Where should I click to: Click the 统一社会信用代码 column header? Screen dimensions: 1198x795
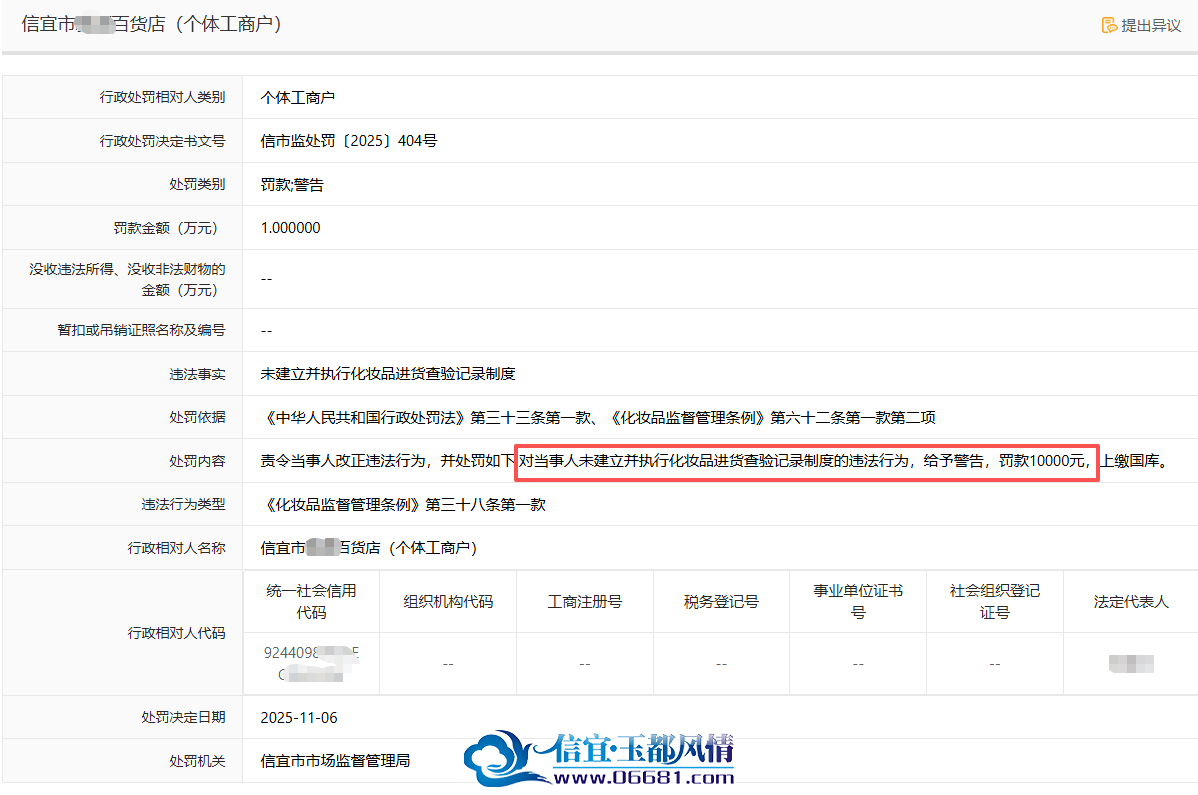311,601
